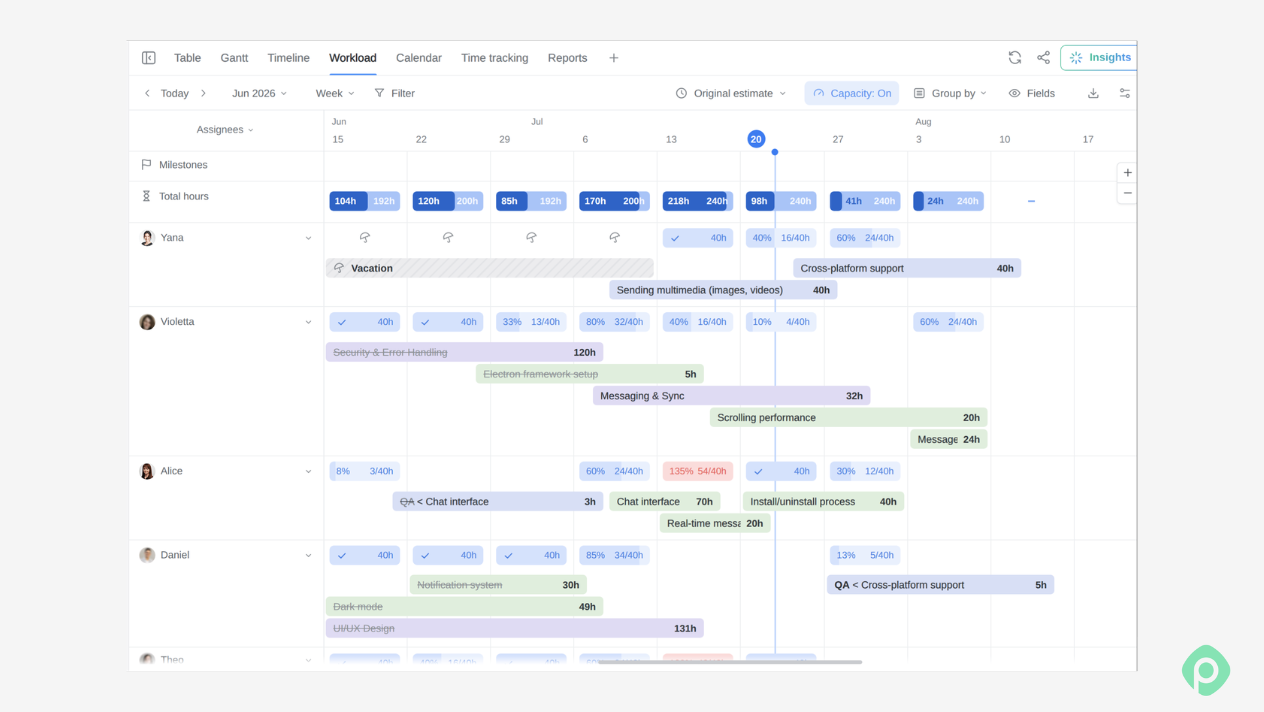Zoom out the timeline with minus
The width and height of the screenshot is (1264, 712).
pos(1128,193)
